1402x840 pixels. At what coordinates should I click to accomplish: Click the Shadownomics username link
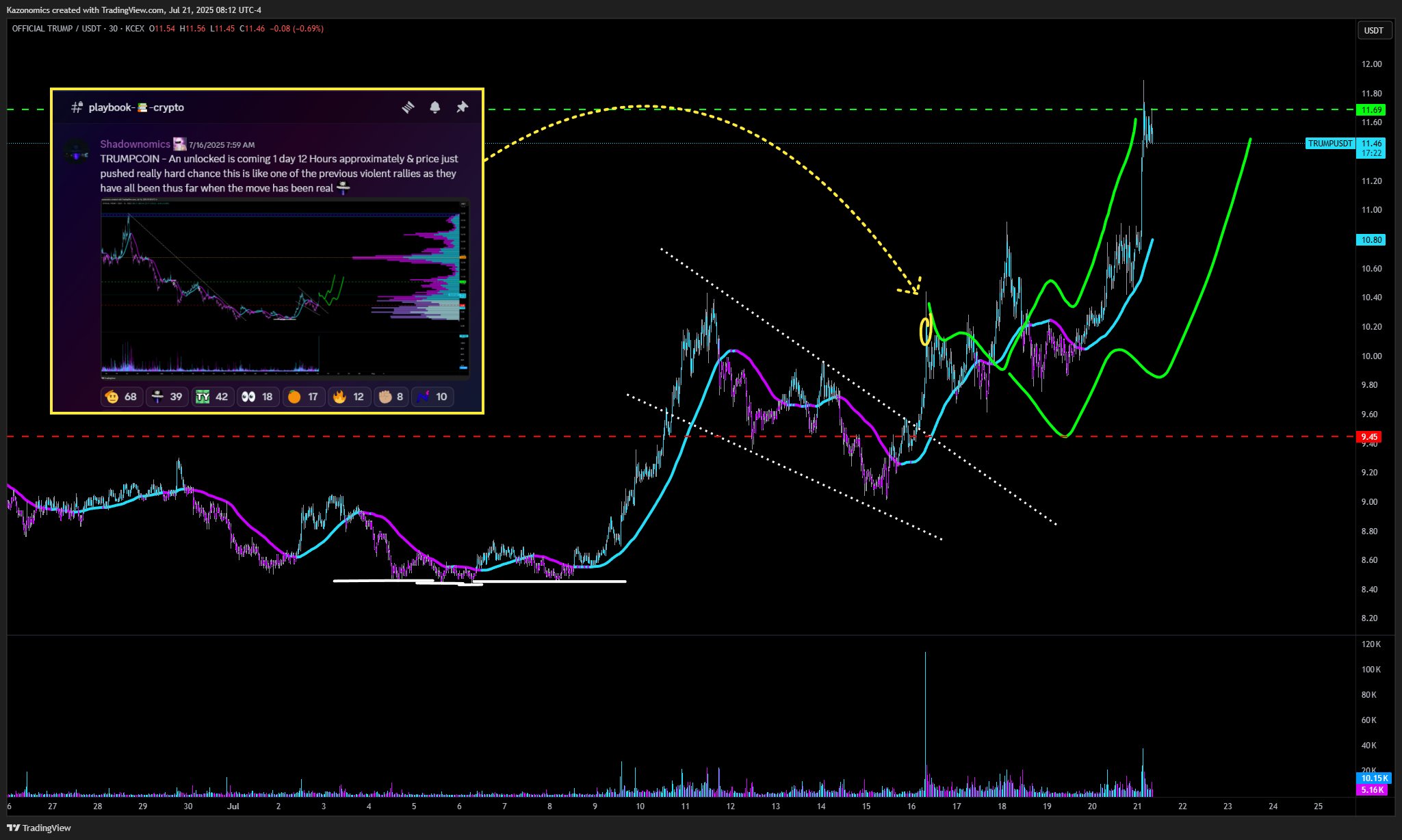135,144
